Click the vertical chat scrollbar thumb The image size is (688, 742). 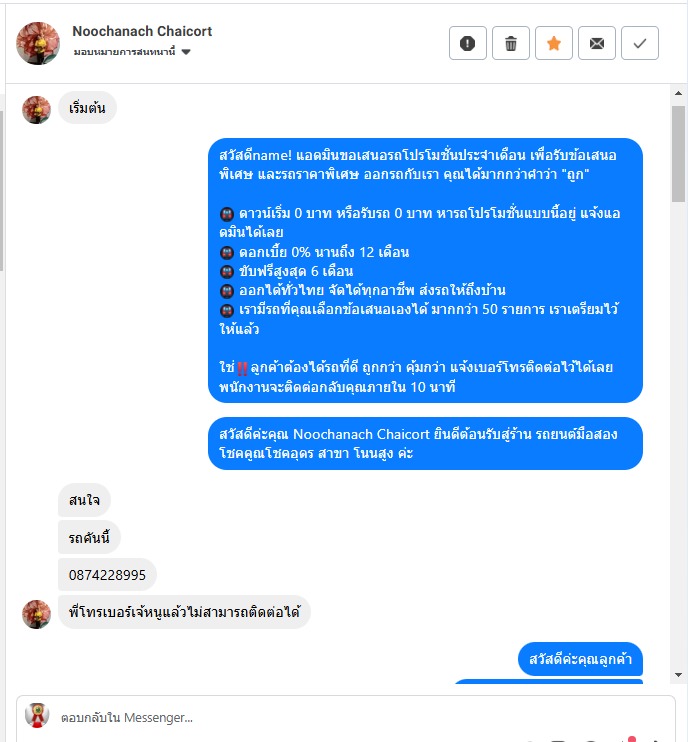coord(679,154)
